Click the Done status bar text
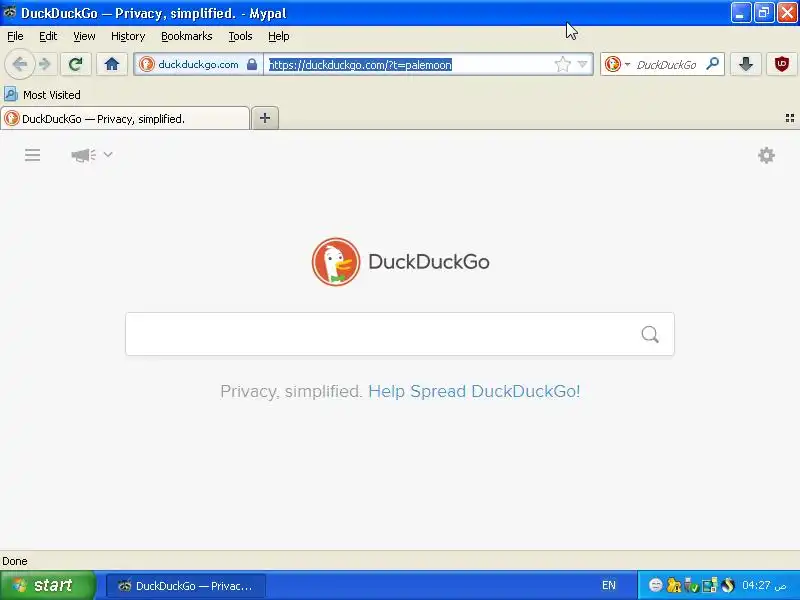Image resolution: width=800 pixels, height=600 pixels. point(15,561)
